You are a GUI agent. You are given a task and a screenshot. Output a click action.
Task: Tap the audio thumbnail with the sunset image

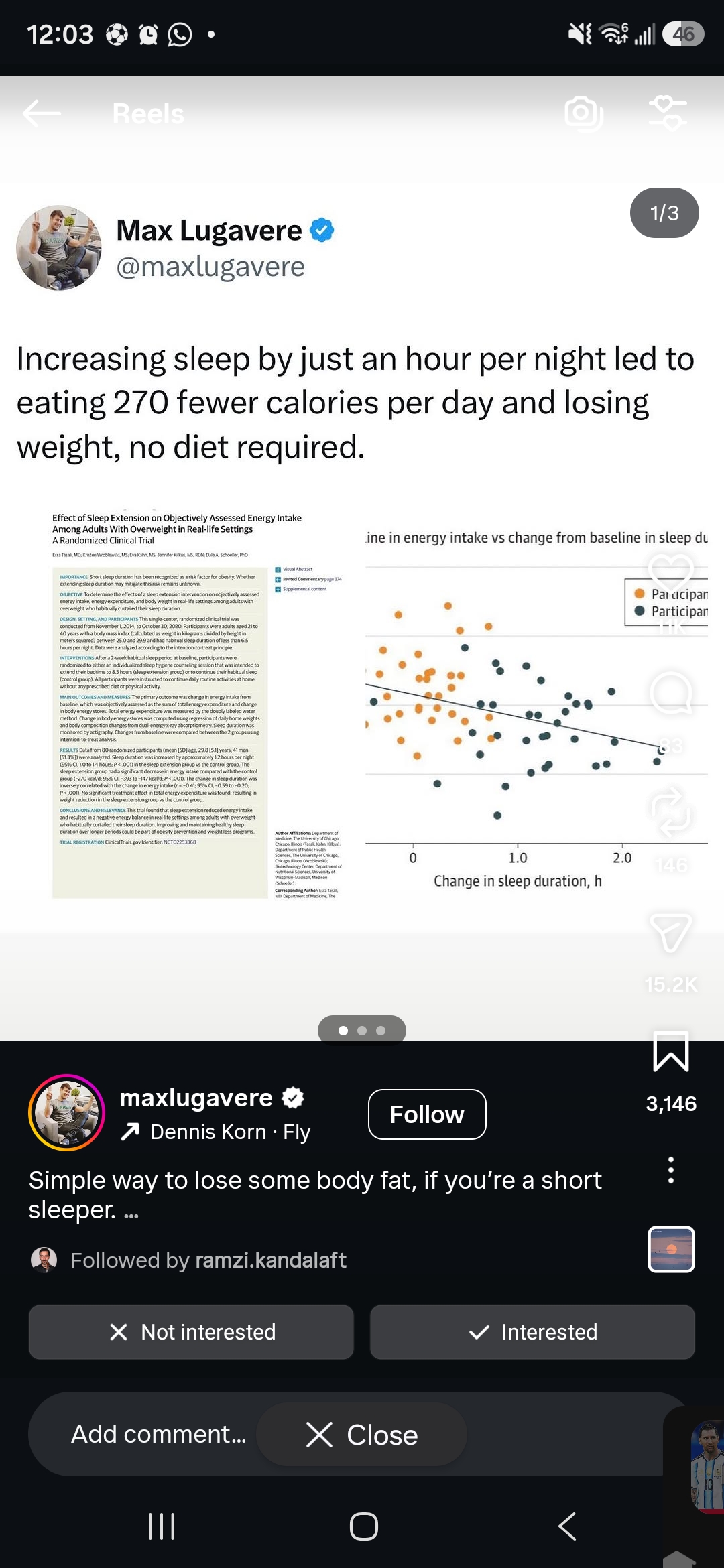point(671,1249)
